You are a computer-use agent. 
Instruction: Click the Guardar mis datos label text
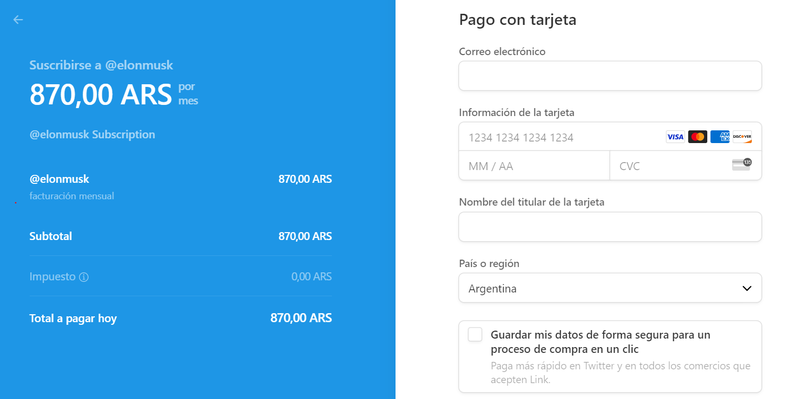[600, 342]
